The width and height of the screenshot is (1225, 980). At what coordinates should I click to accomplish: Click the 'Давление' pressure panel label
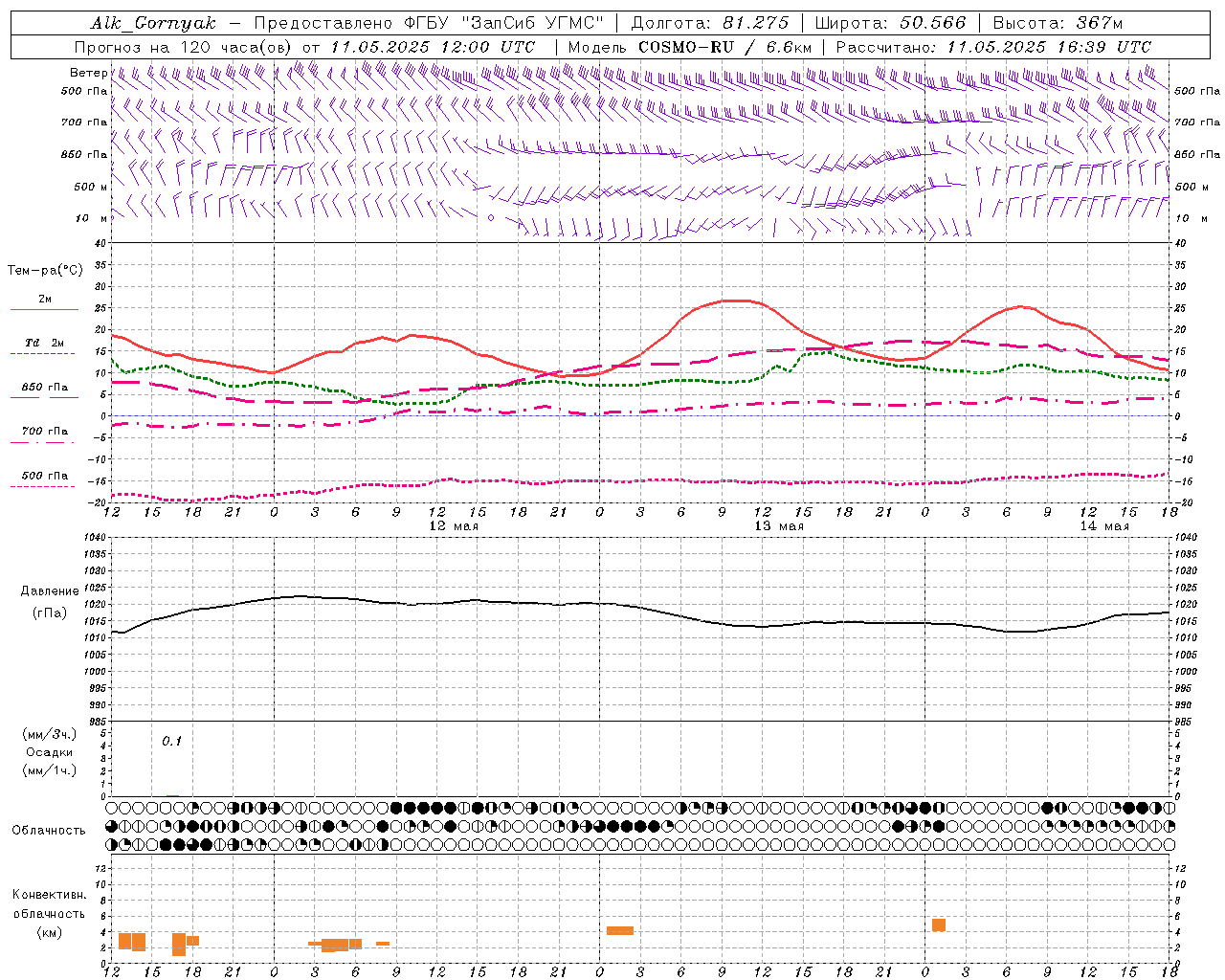pyautogui.click(x=50, y=591)
